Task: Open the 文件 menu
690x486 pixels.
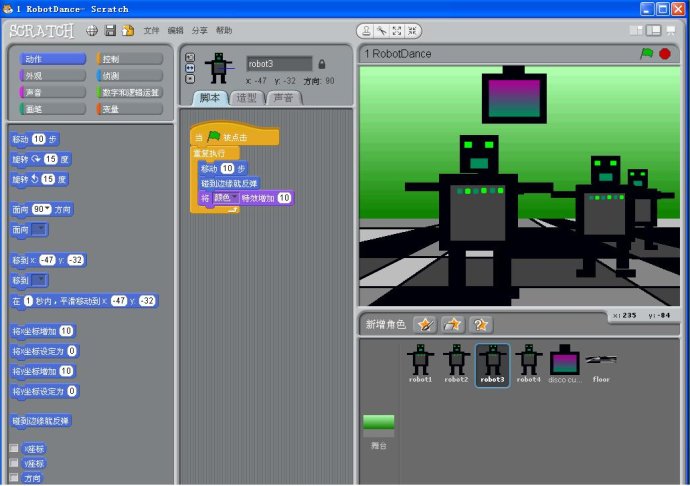Action: 151,30
